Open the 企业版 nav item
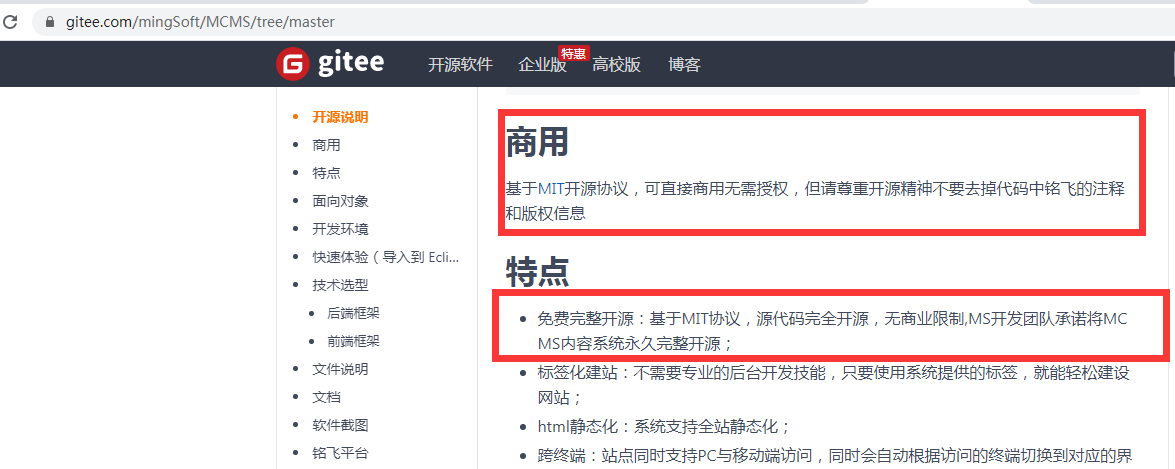Viewport: 1175px width, 469px height. (x=542, y=65)
